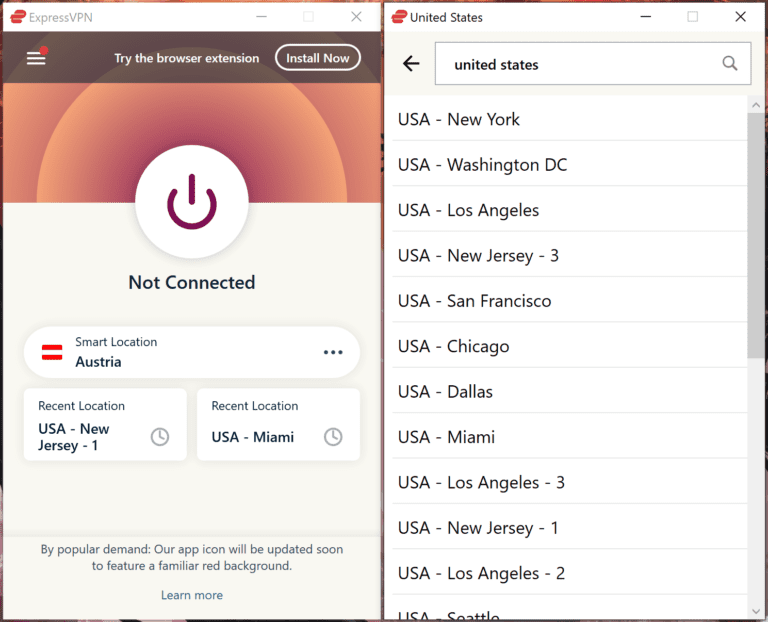Select USA - Los Angeles - 2
This screenshot has width=768, height=622.
point(570,573)
